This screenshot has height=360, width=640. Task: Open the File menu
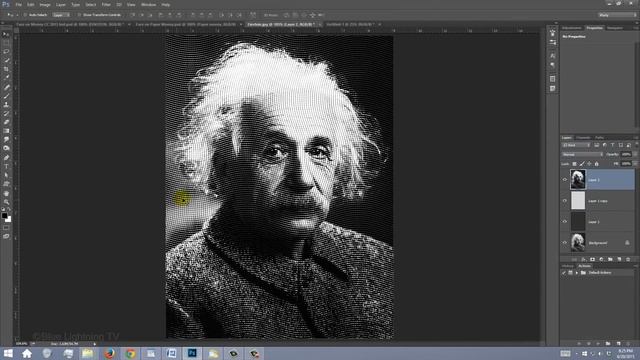pos(18,4)
